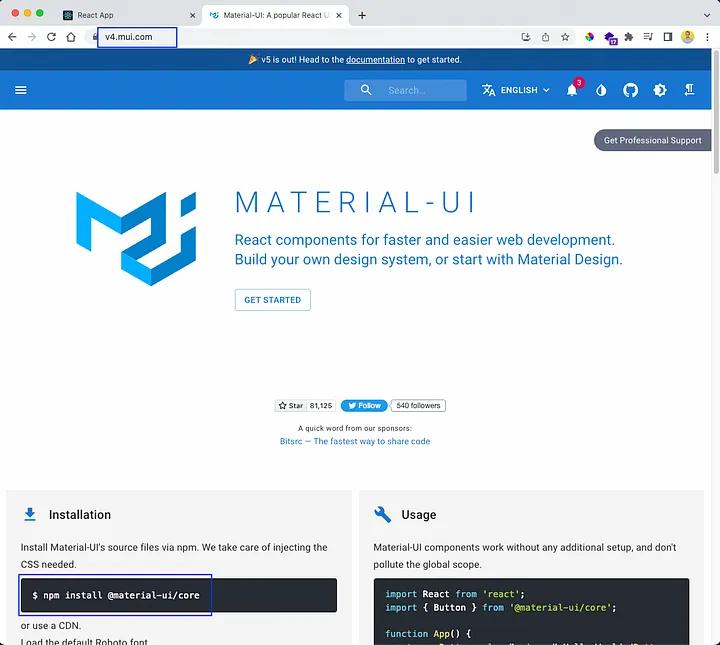Open a new browser tab

pyautogui.click(x=362, y=16)
